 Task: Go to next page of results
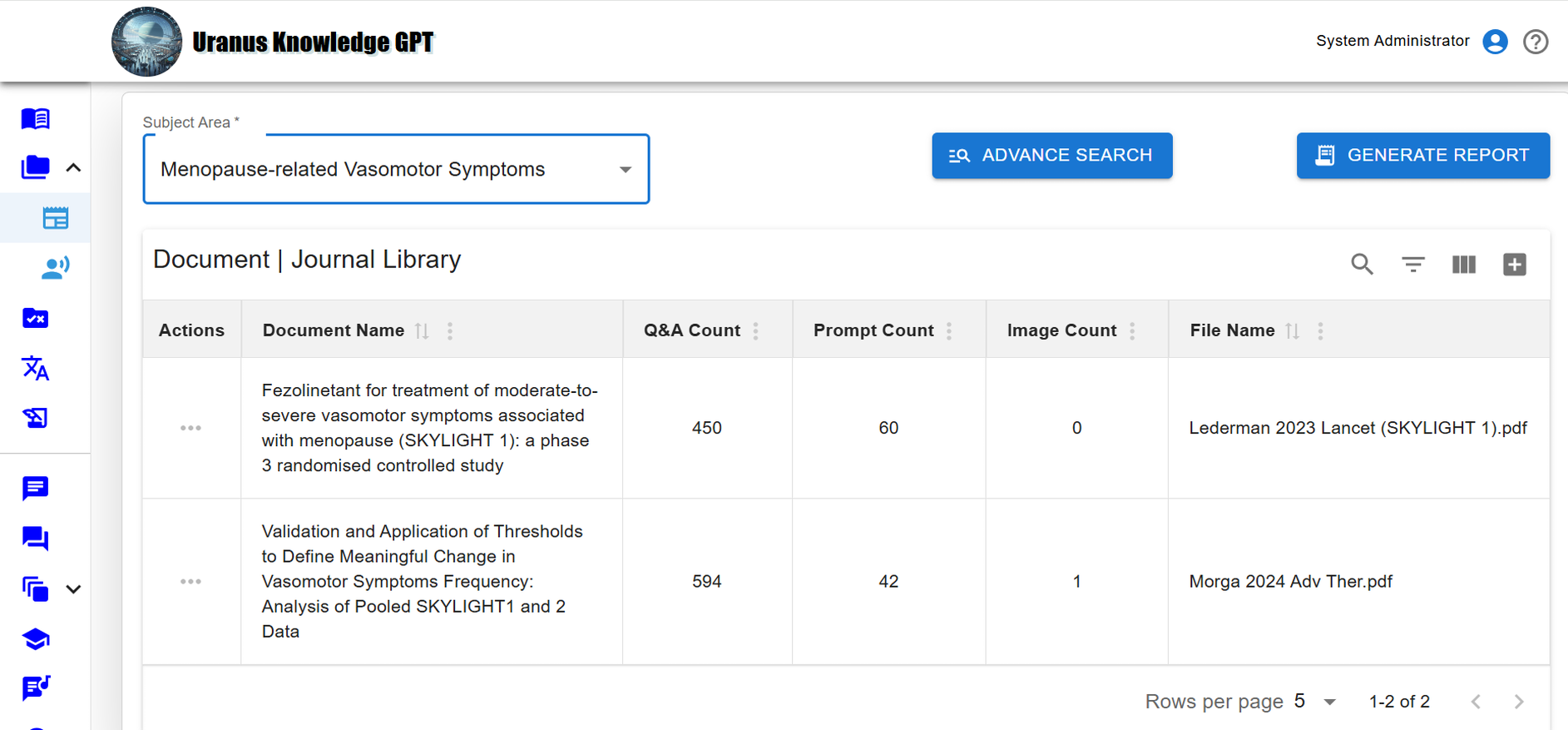1519,702
